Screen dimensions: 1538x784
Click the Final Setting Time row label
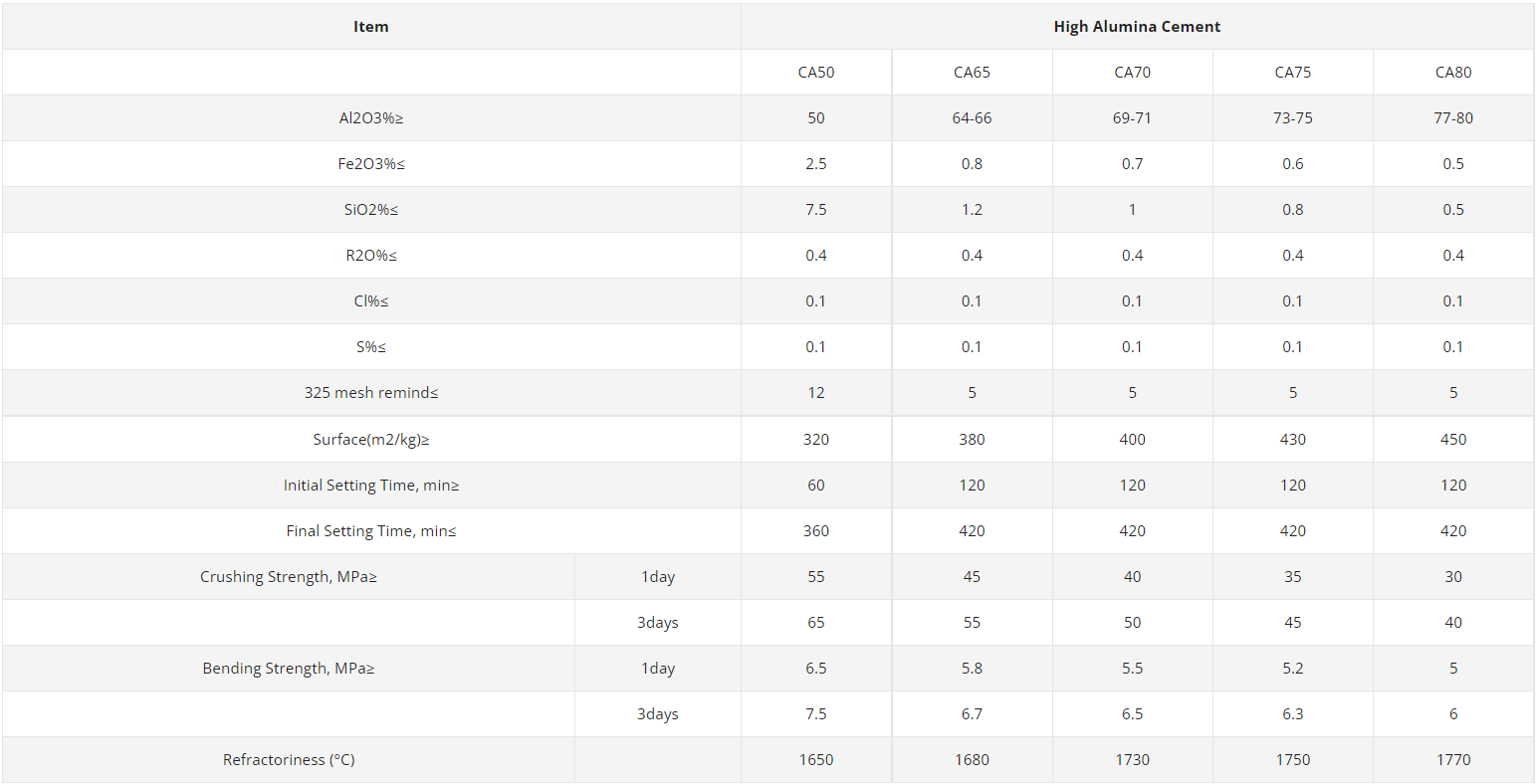(371, 531)
